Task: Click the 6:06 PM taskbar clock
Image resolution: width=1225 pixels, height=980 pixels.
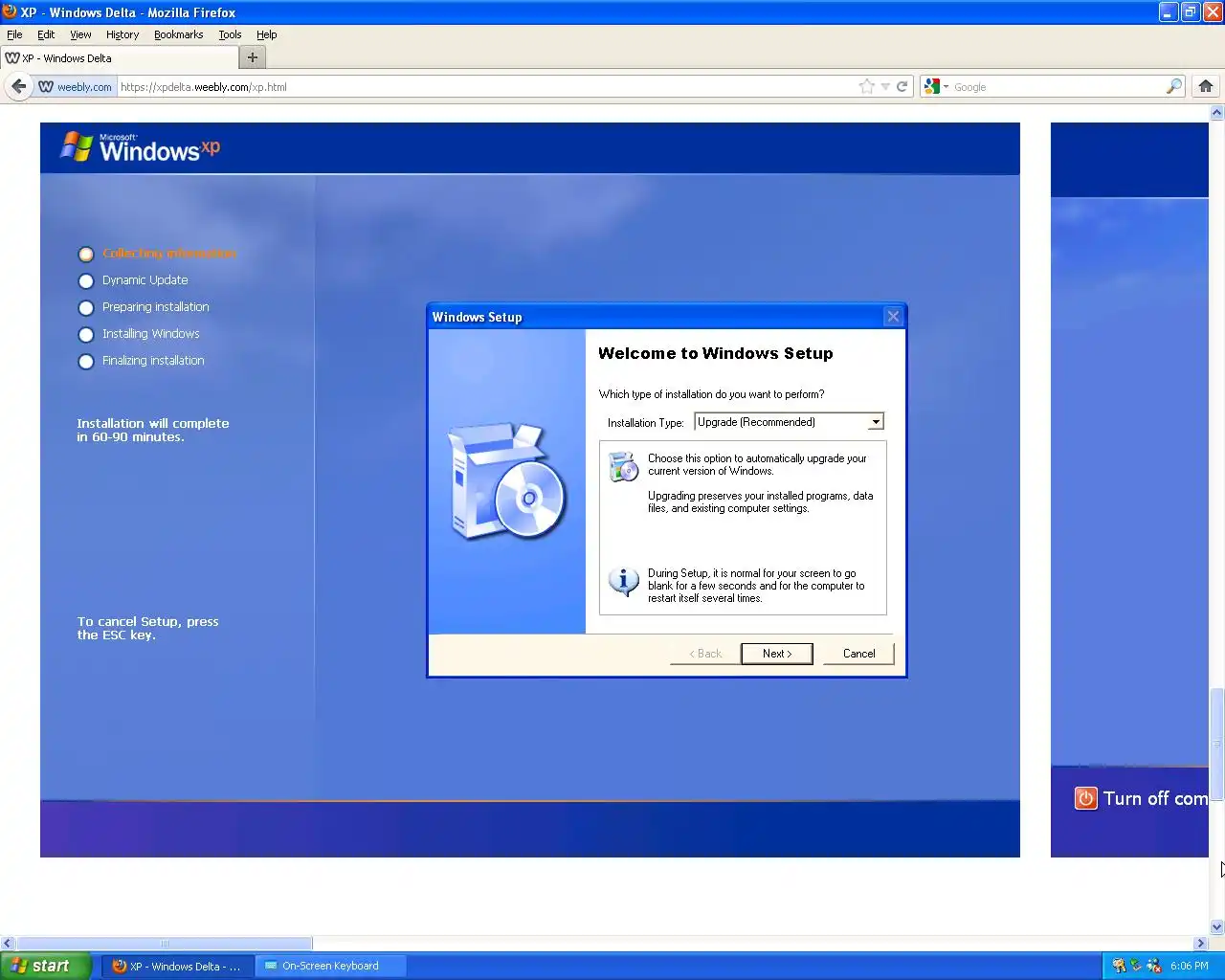Action: coord(1190,966)
